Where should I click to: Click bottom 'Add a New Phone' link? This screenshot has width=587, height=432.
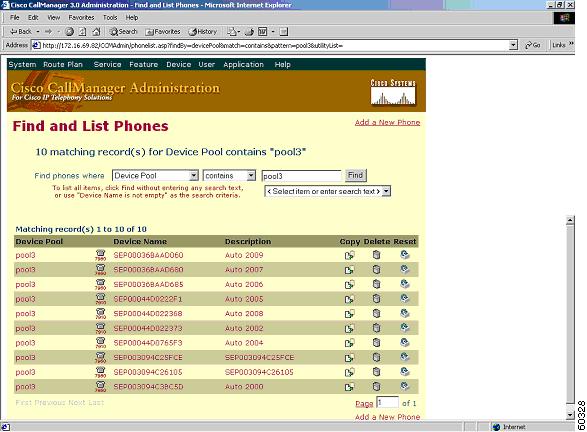click(x=387, y=417)
